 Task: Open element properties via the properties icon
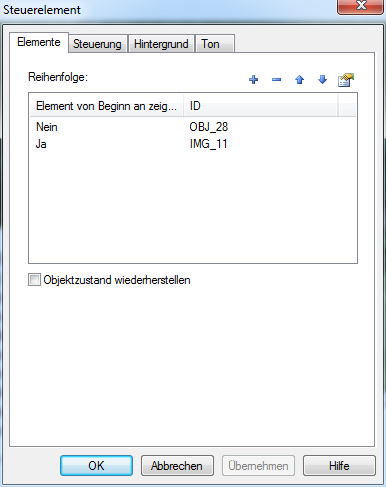coord(346,80)
